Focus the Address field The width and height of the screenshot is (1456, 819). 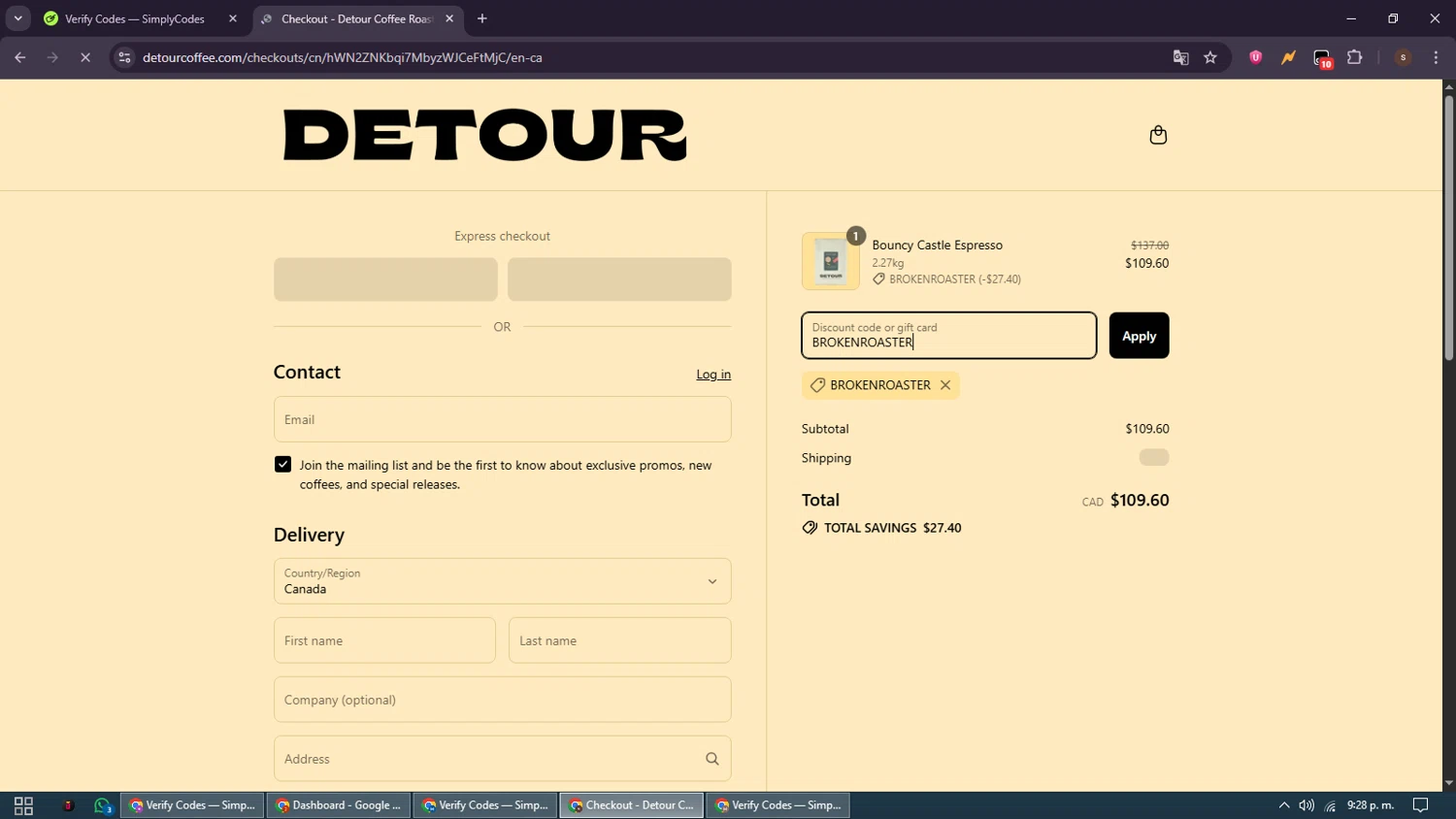point(502,759)
